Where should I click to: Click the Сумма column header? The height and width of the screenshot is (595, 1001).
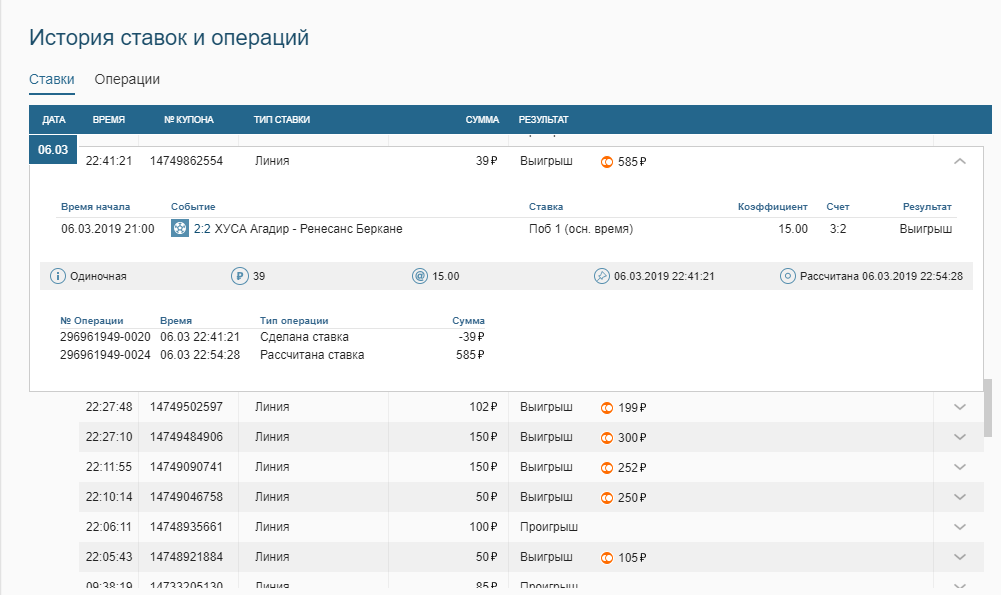[482, 120]
